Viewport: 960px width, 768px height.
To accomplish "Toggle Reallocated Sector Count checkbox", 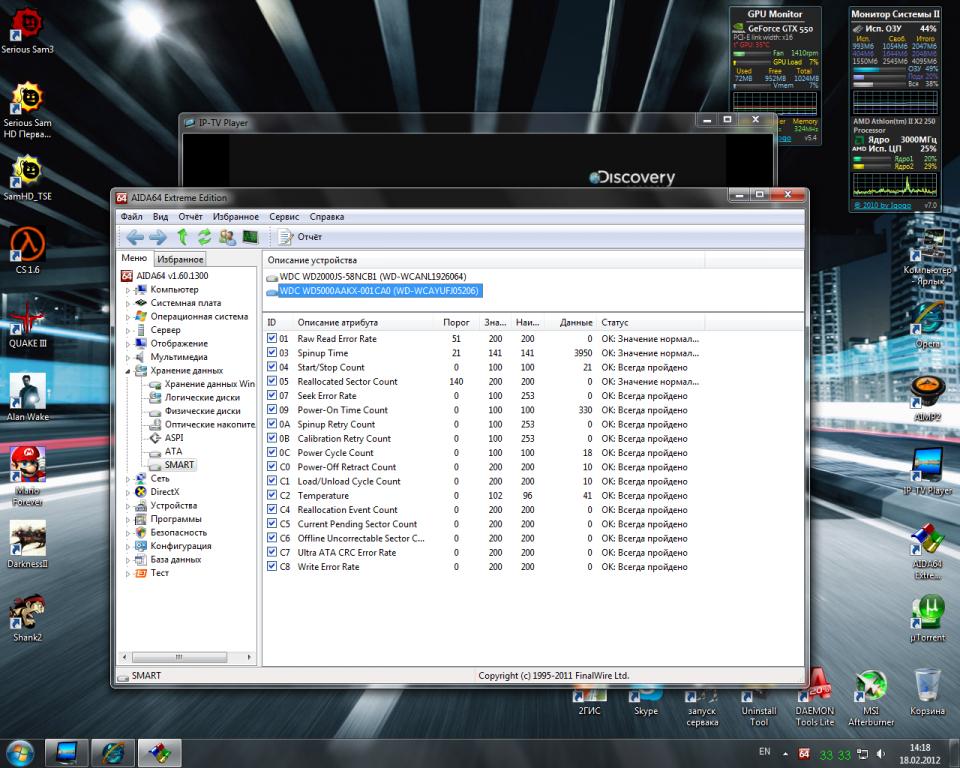I will tap(272, 381).
